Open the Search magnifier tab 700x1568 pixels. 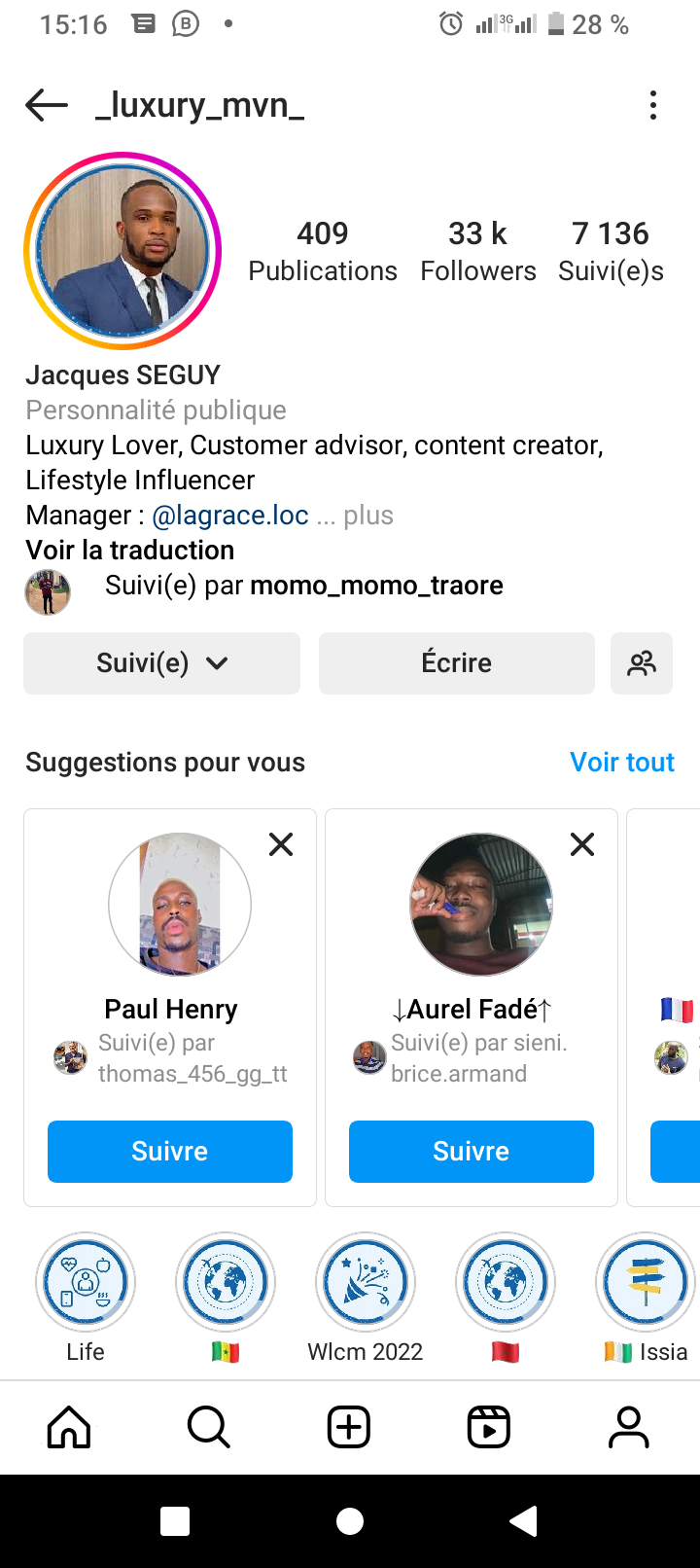pos(209,1427)
